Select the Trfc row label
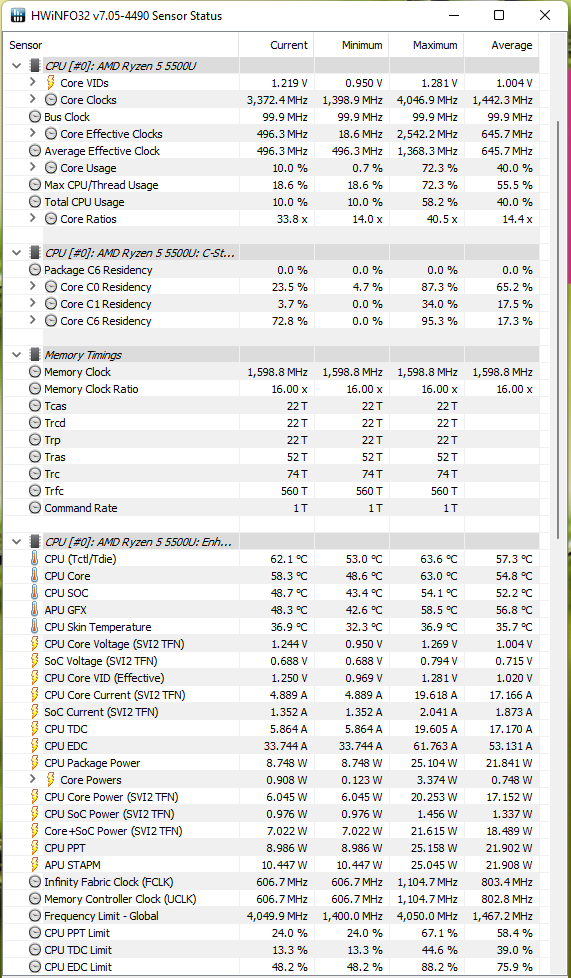This screenshot has width=571, height=978. 54,491
